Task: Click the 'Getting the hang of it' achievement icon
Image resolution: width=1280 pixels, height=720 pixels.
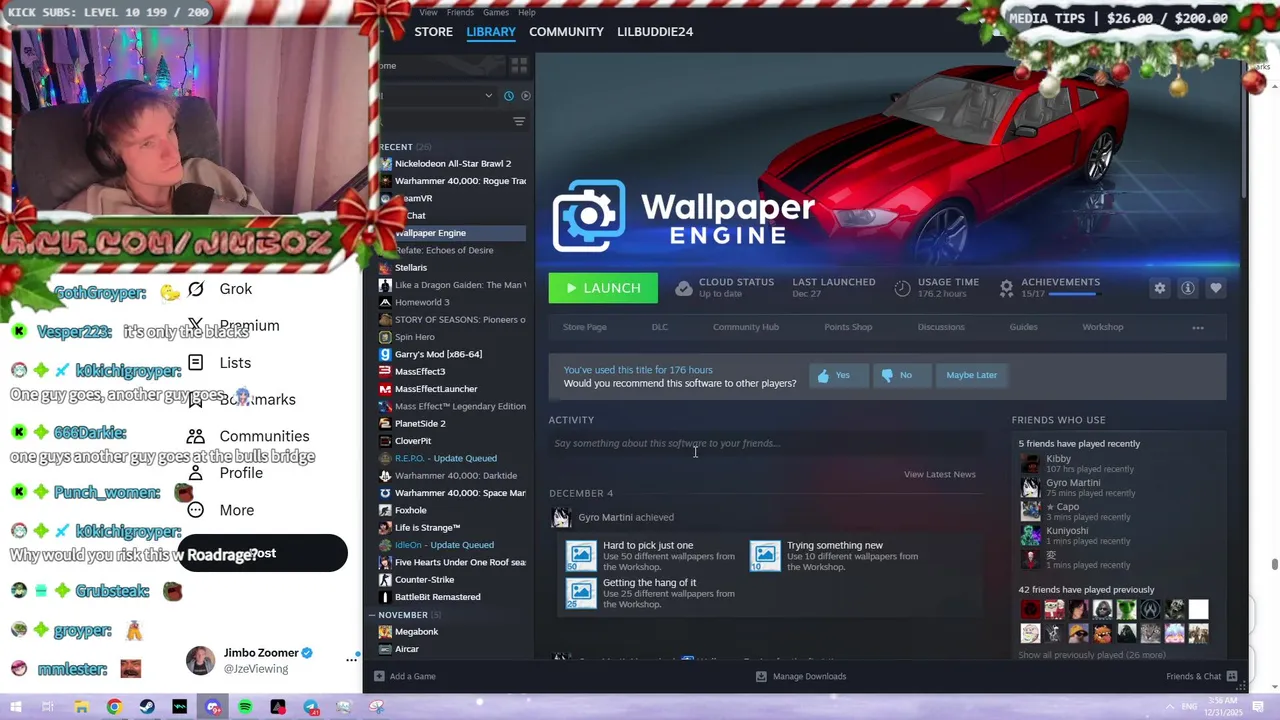Action: point(581,593)
